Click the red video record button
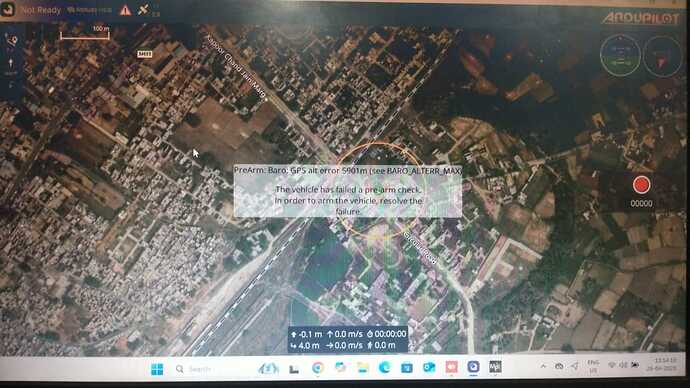This screenshot has height=388, width=690. coord(641,185)
